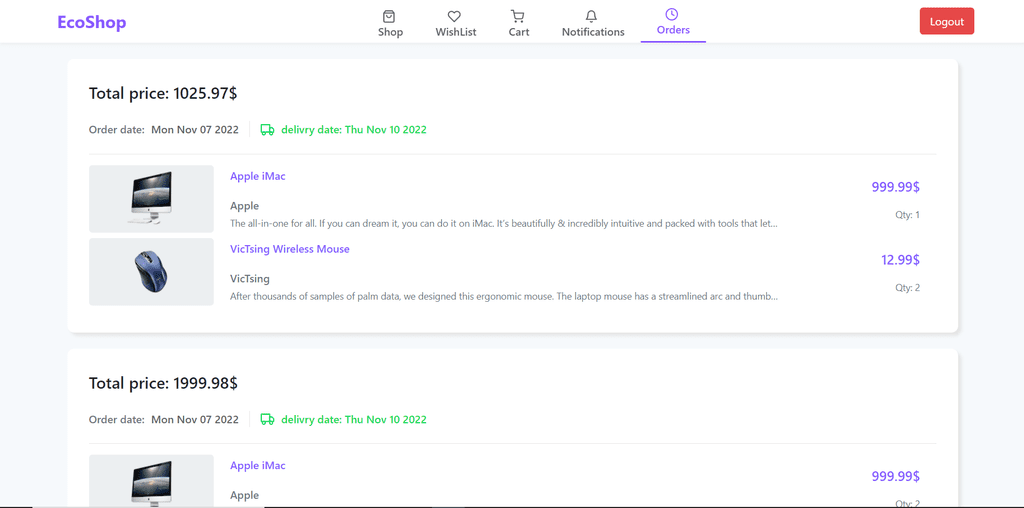Click delivery date text in 1025.97$ order
1024x508 pixels.
(x=353, y=129)
